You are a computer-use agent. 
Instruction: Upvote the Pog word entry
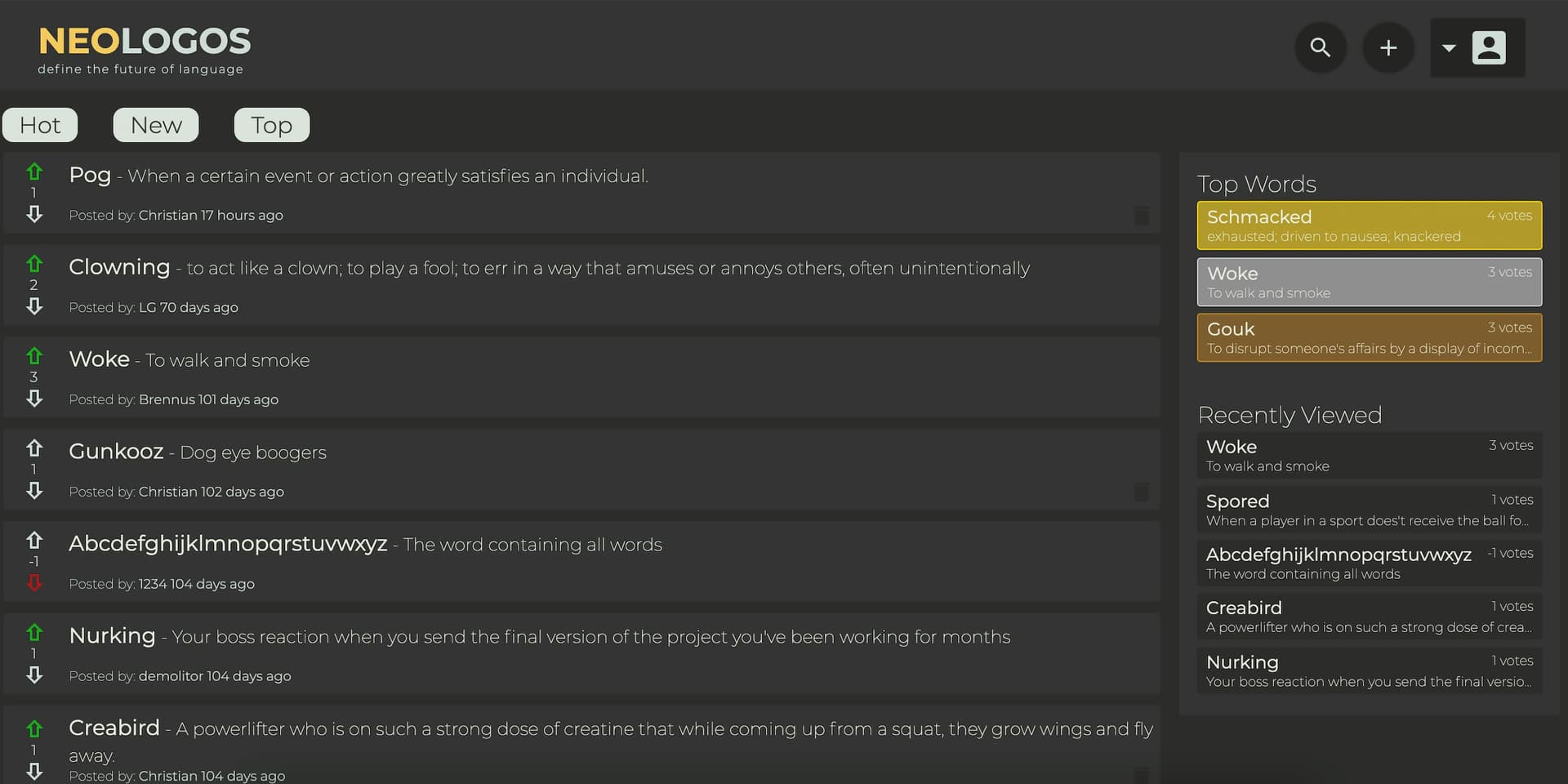pos(34,172)
